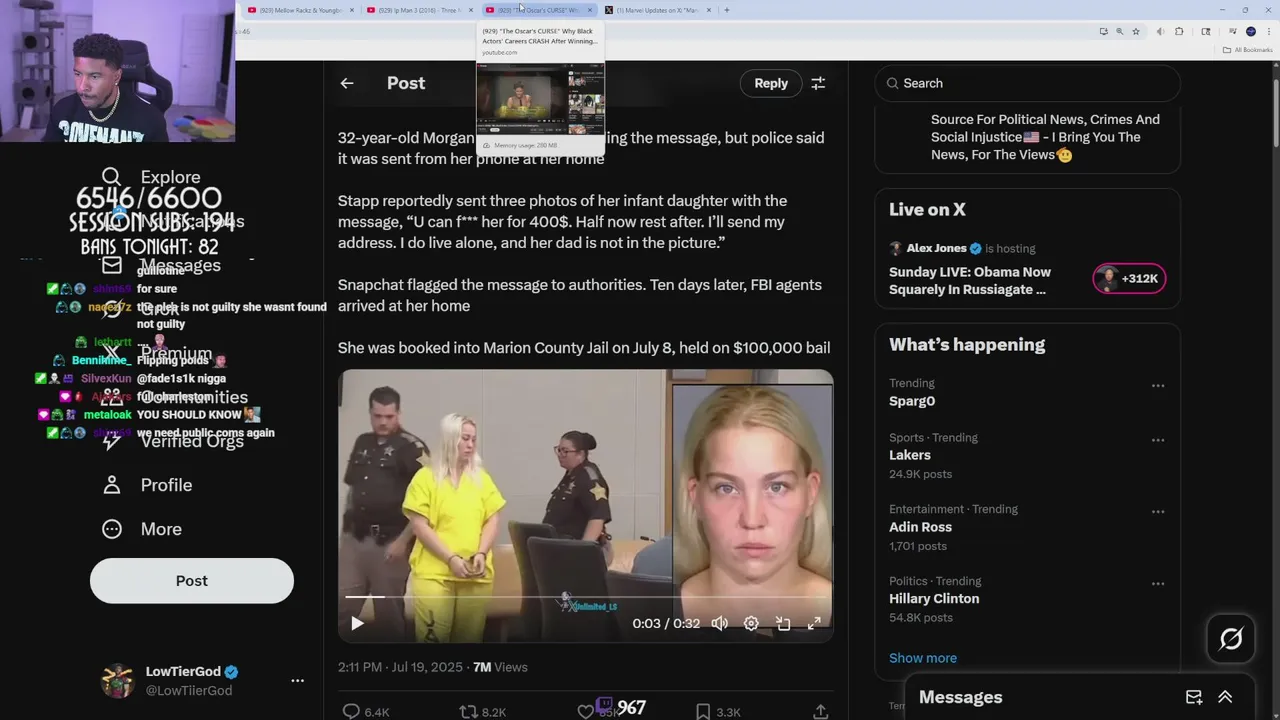This screenshot has width=1280, height=720.
Task: Open options for trending Sparg0
Action: 1158,385
